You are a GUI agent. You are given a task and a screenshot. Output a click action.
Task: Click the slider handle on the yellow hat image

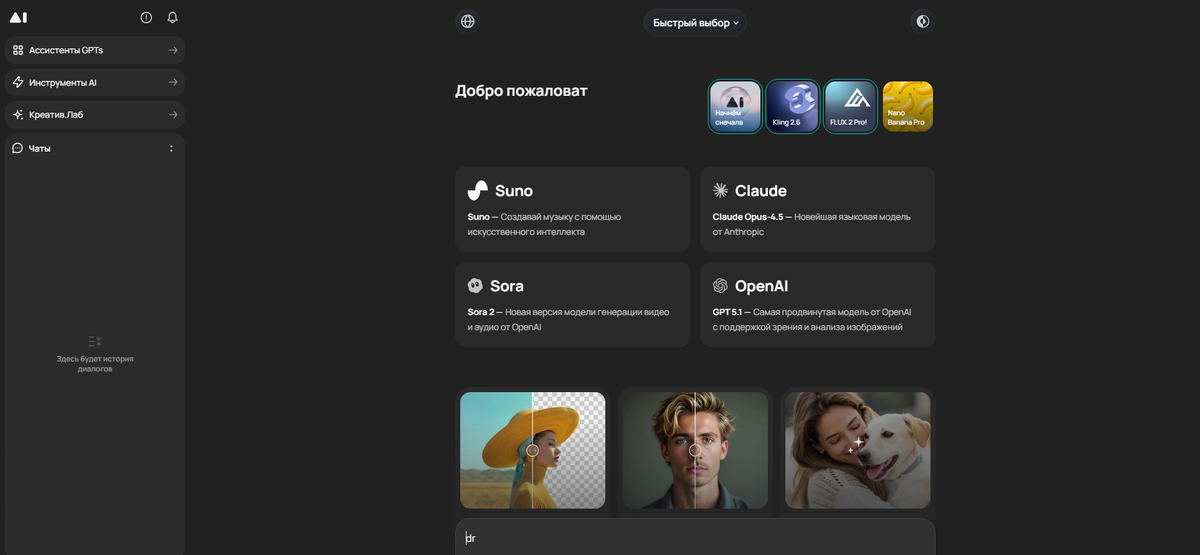[532, 451]
